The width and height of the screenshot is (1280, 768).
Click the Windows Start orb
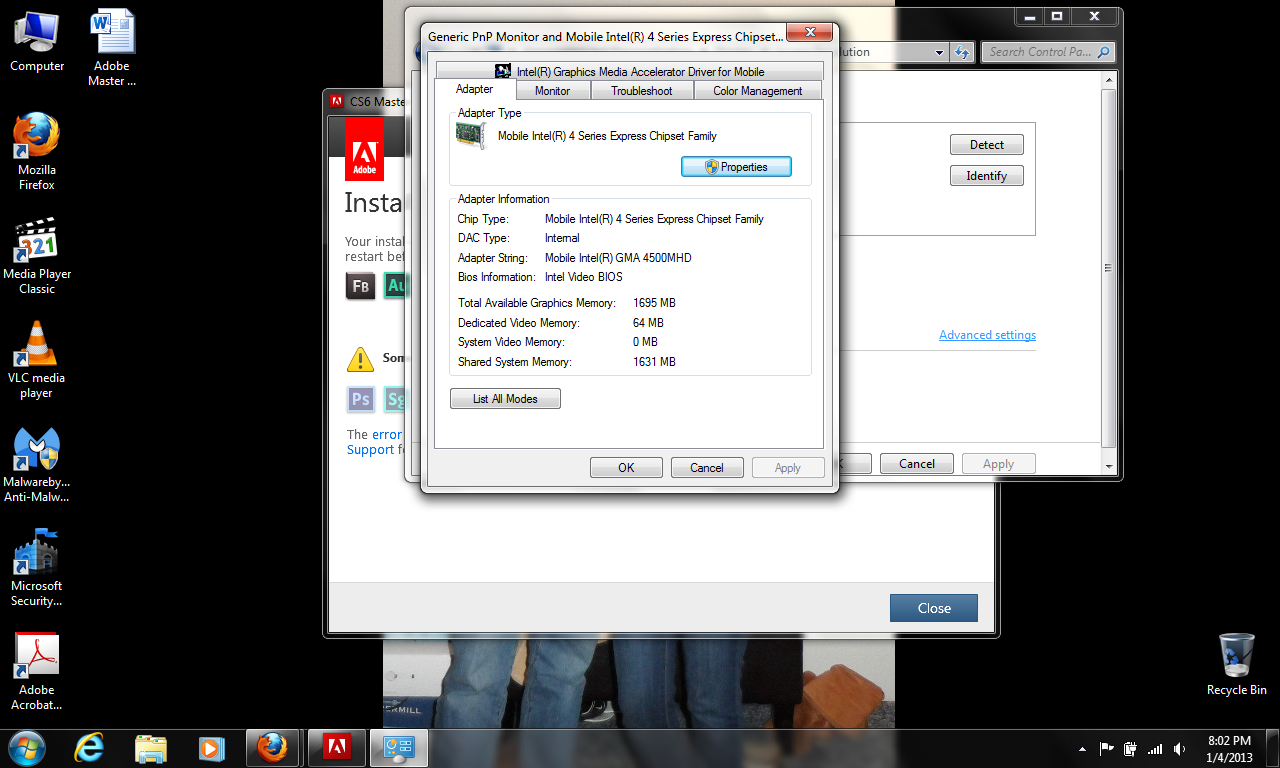tap(25, 747)
